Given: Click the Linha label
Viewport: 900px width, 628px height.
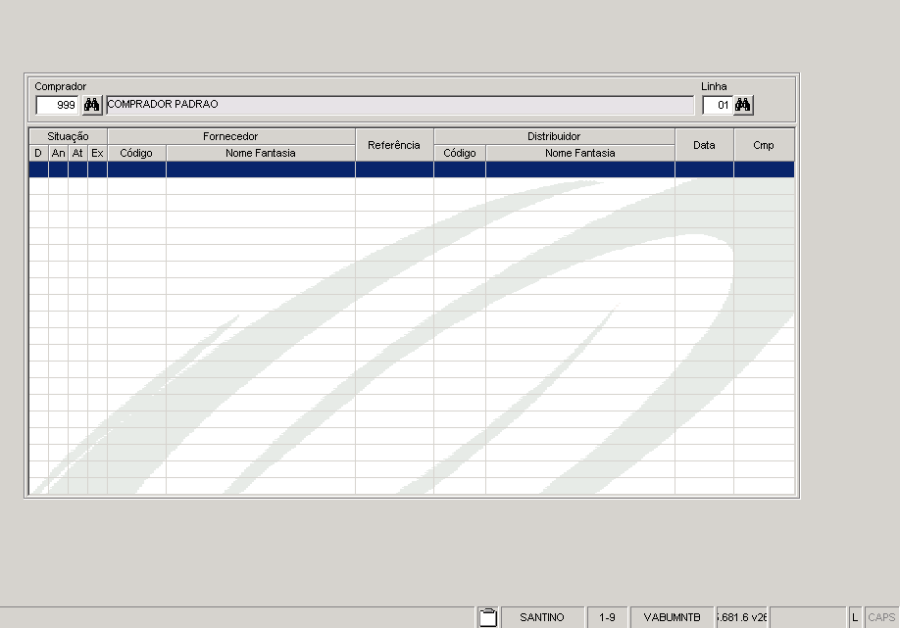Looking at the screenshot, I should pyautogui.click(x=714, y=86).
